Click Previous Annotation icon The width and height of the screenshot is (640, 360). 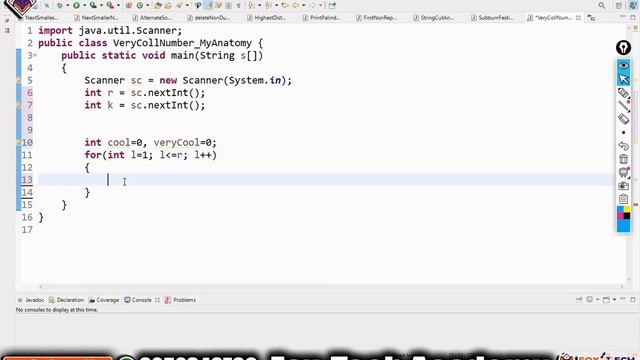click(x=268, y=5)
